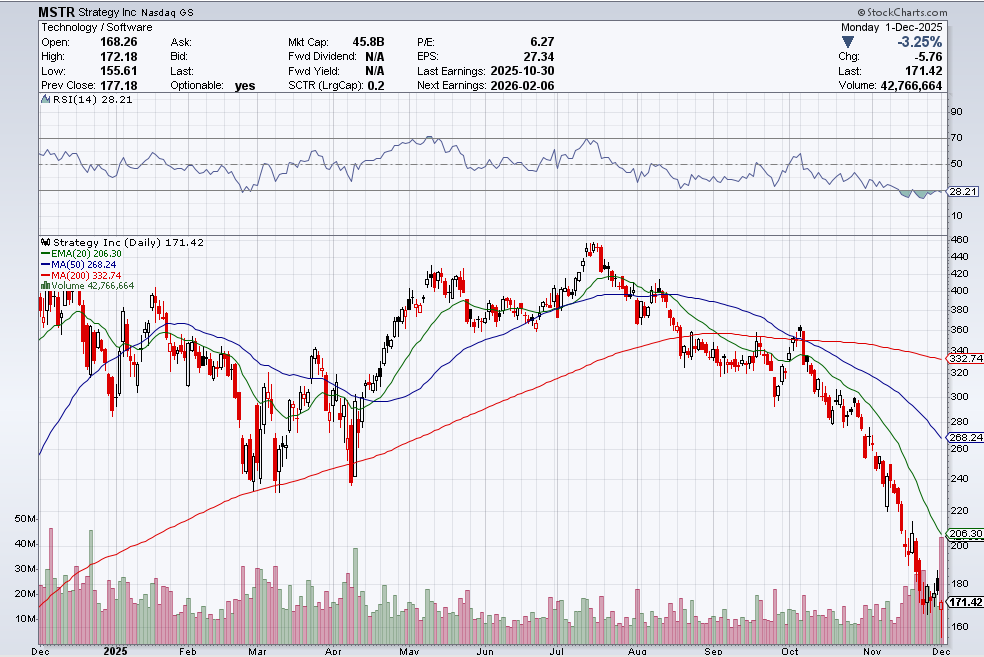
Task: Click the Mkt Cap value 45.8B
Action: coord(368,41)
